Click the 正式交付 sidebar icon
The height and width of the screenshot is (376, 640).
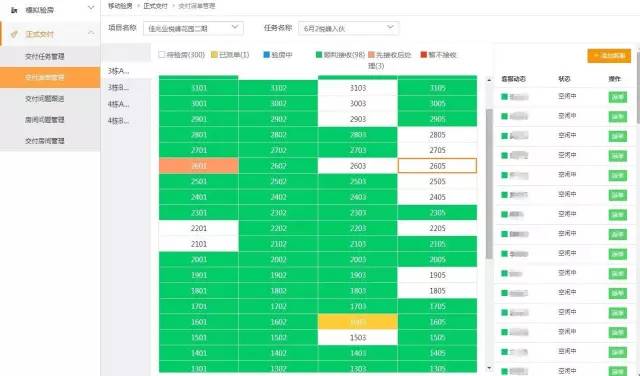point(14,34)
